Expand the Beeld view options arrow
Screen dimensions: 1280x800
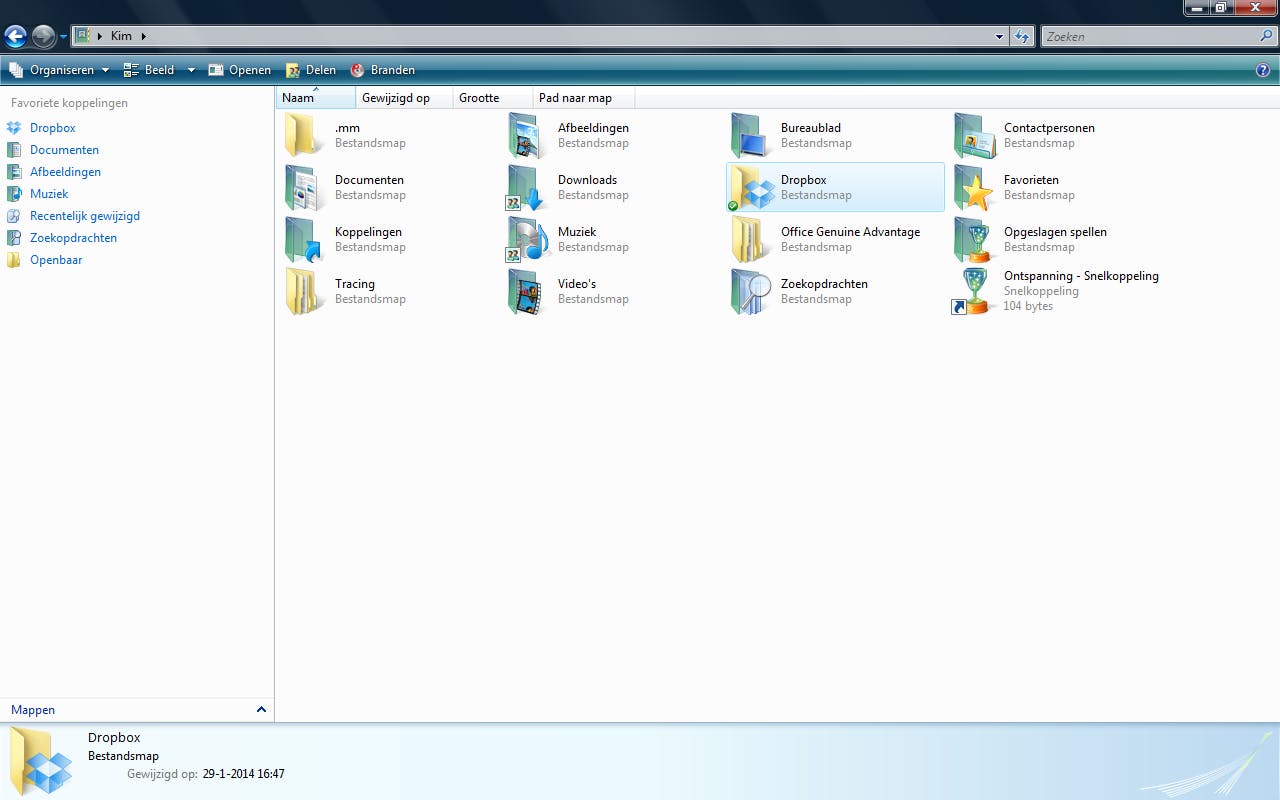click(x=191, y=70)
